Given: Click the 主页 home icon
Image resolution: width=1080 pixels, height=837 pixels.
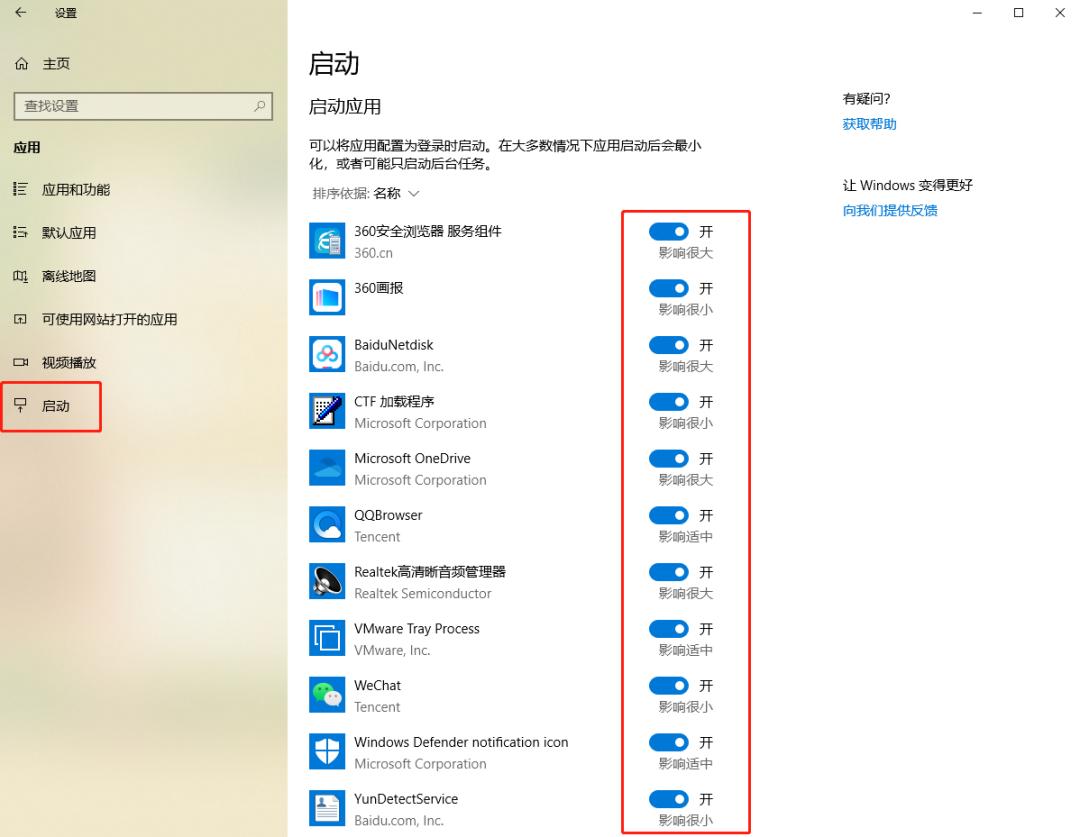Looking at the screenshot, I should pyautogui.click(x=21, y=64).
